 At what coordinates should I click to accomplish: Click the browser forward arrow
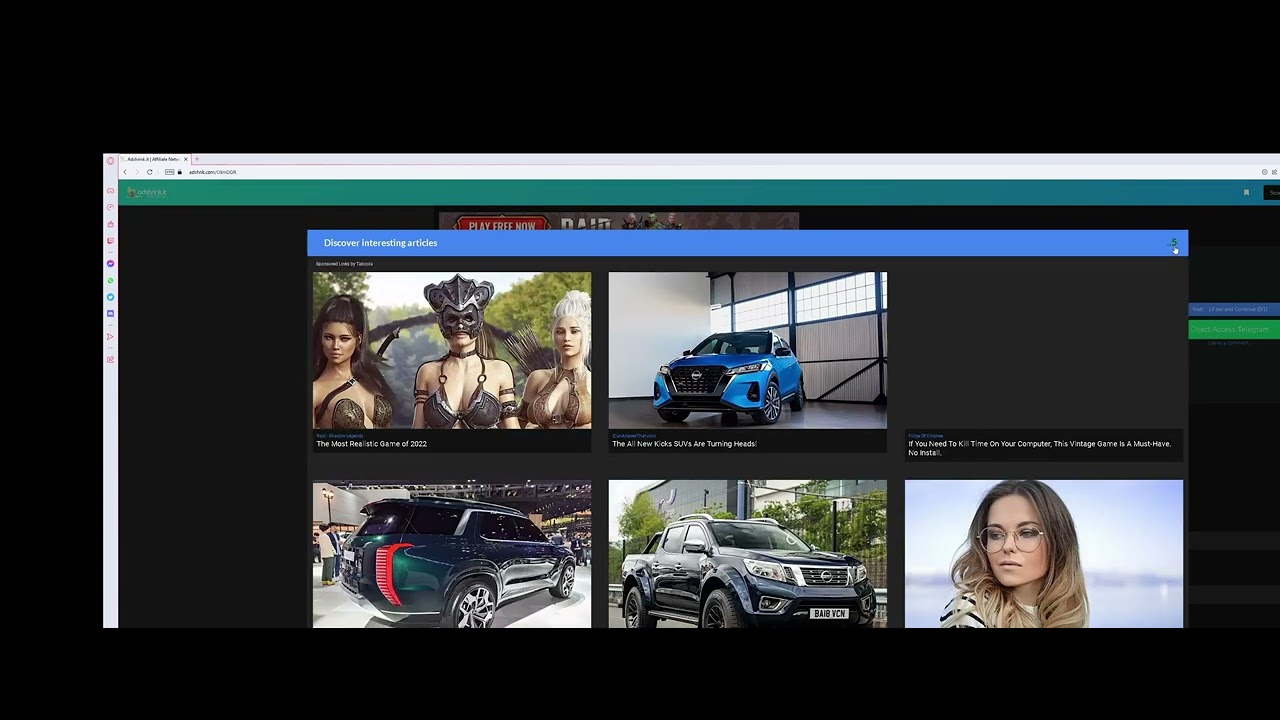(137, 172)
